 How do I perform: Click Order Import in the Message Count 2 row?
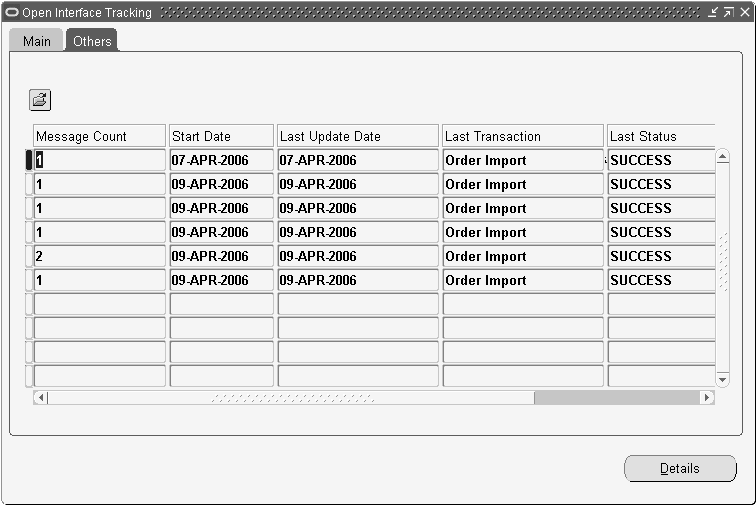[x=523, y=256]
